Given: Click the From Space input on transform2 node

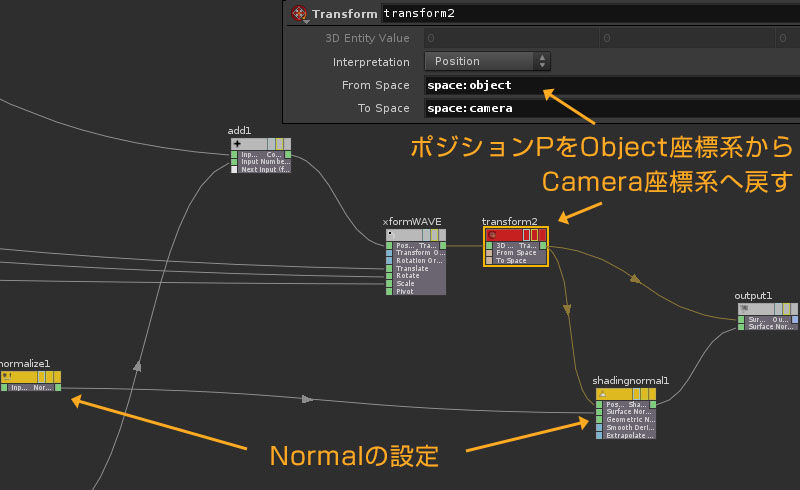Looking at the screenshot, I should pyautogui.click(x=489, y=253).
